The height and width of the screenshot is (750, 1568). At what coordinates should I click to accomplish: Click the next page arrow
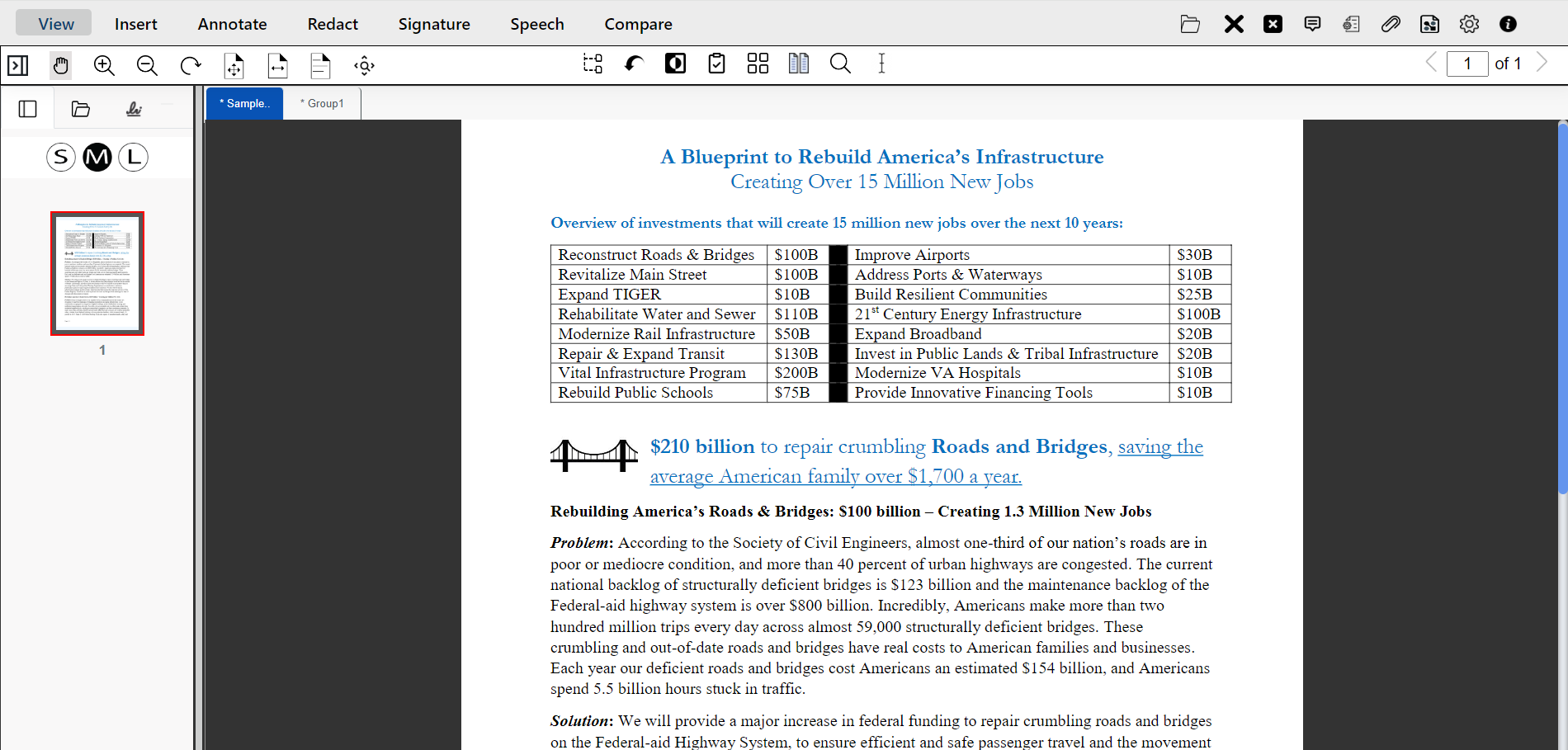point(1542,62)
